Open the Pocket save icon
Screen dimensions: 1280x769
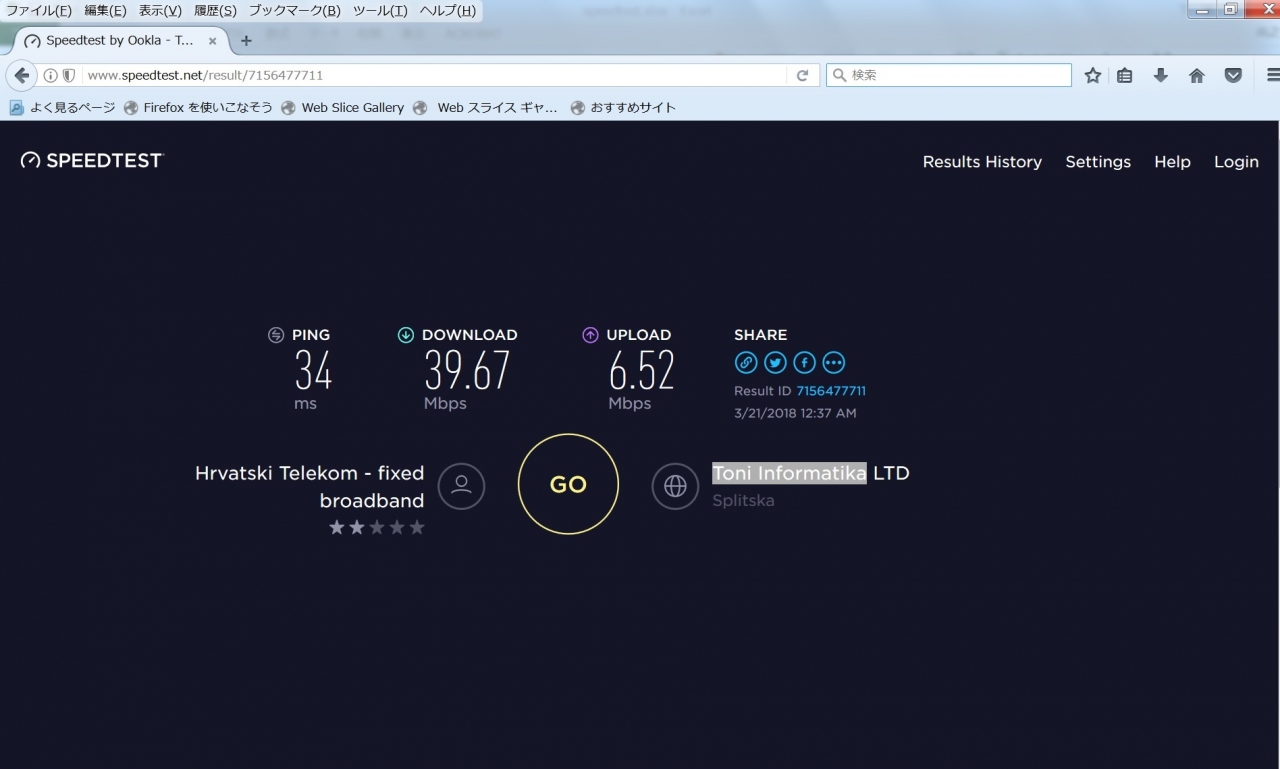tap(1233, 75)
